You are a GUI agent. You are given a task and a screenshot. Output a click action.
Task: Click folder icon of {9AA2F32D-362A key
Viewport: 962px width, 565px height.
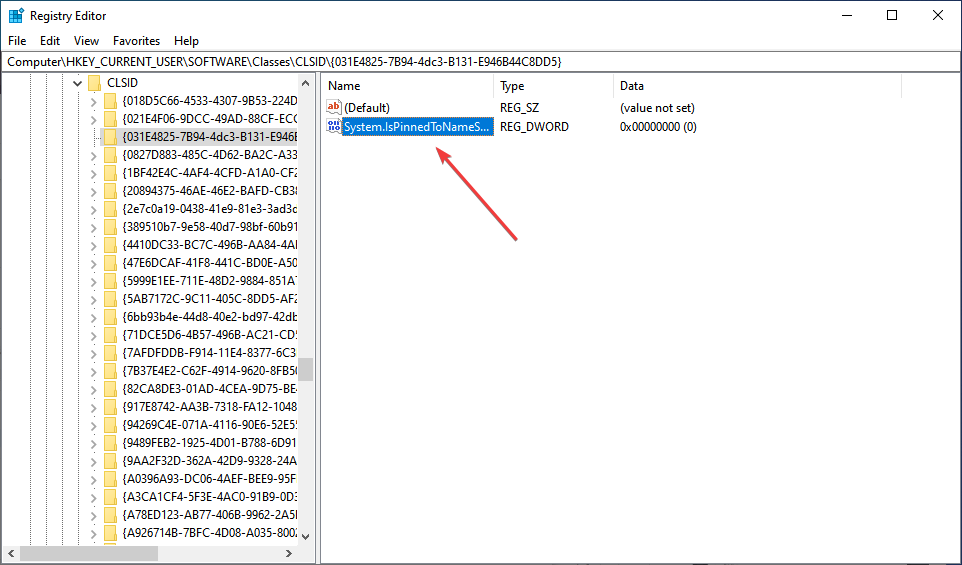click(x=110, y=461)
